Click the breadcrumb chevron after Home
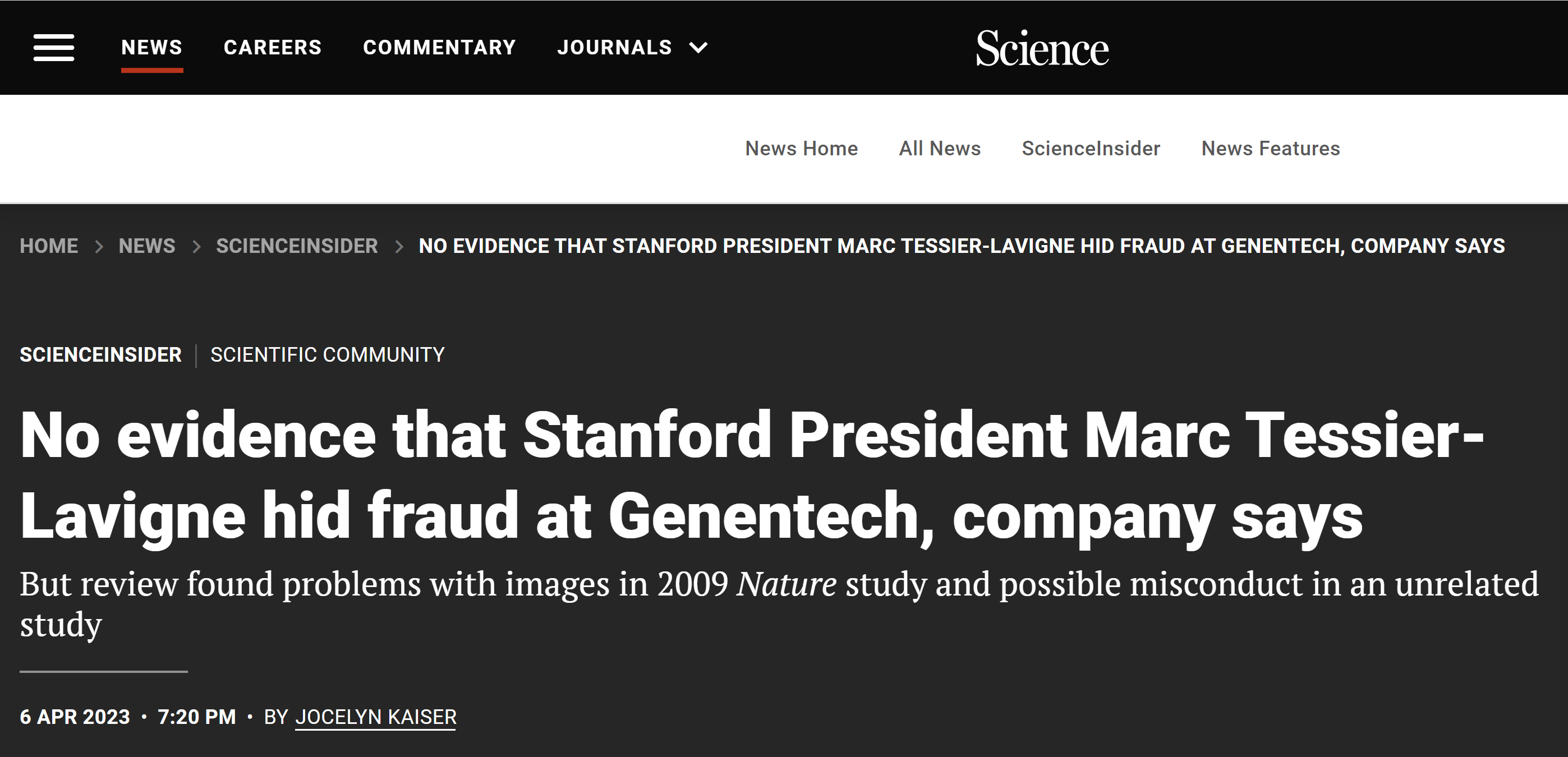The height and width of the screenshot is (757, 1568). [x=99, y=247]
